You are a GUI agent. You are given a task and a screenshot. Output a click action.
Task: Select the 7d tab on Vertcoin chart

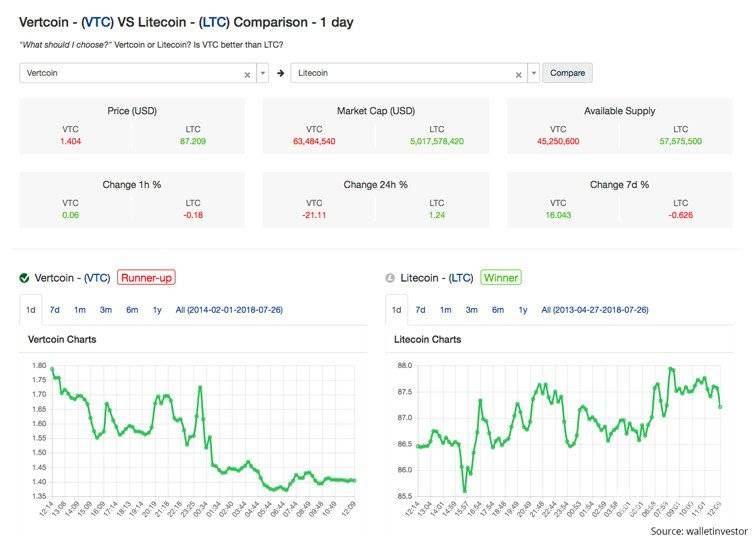coord(55,310)
